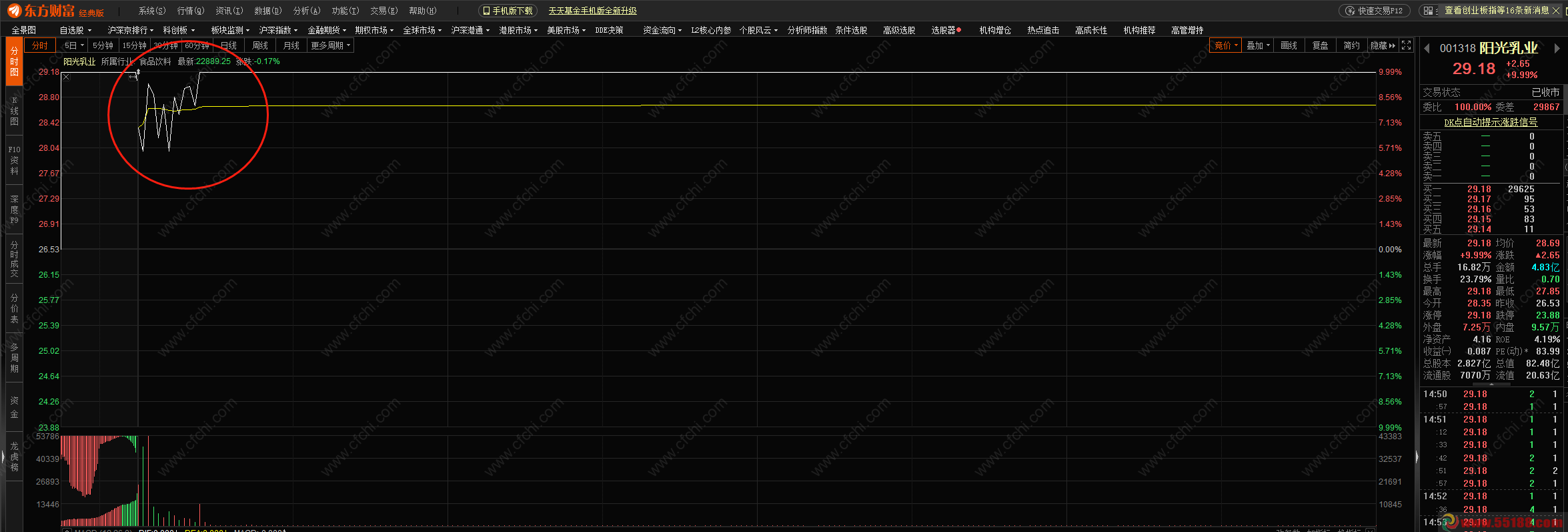Dismiss the 查看创业板指 news notification

click(x=1556, y=11)
